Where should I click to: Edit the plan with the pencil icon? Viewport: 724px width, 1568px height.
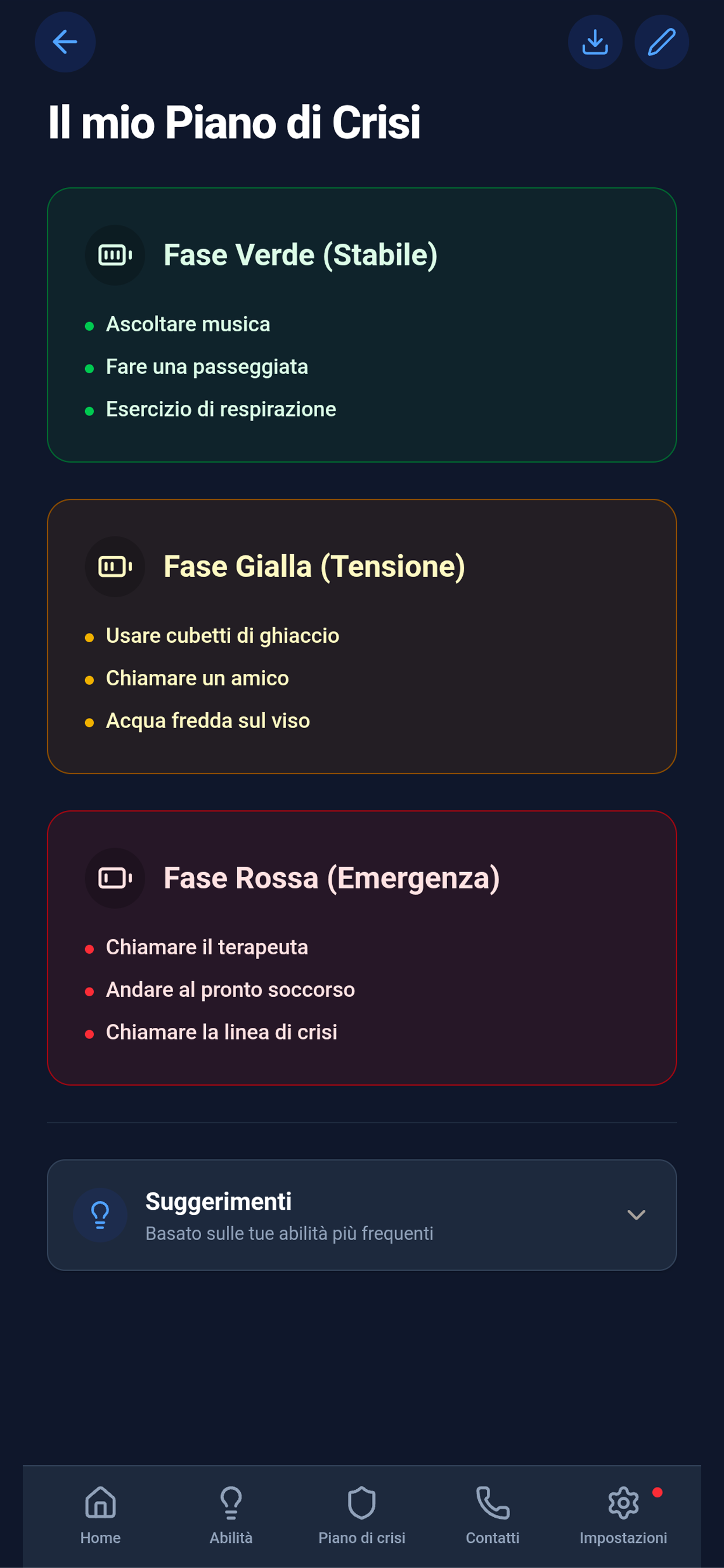click(661, 41)
